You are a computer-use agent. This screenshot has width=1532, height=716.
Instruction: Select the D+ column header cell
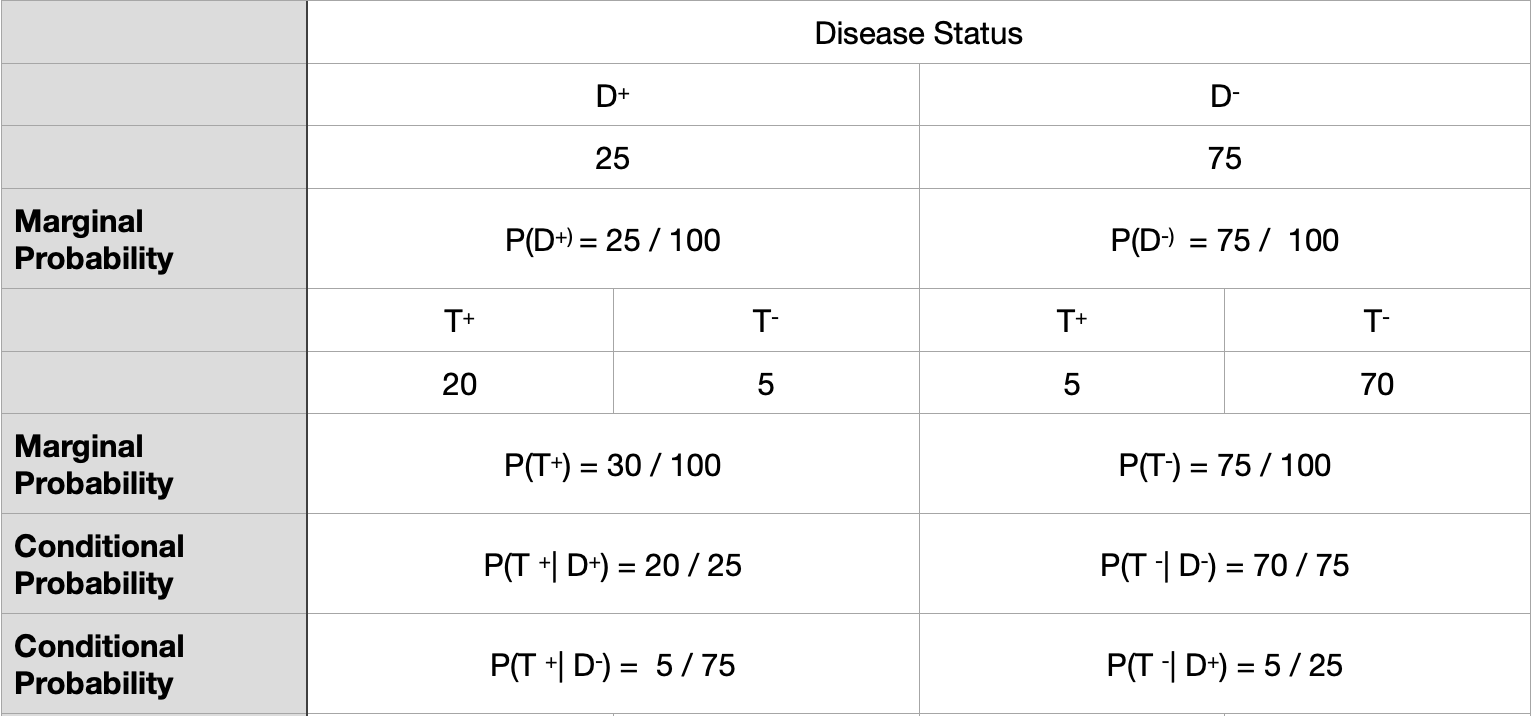tap(612, 96)
